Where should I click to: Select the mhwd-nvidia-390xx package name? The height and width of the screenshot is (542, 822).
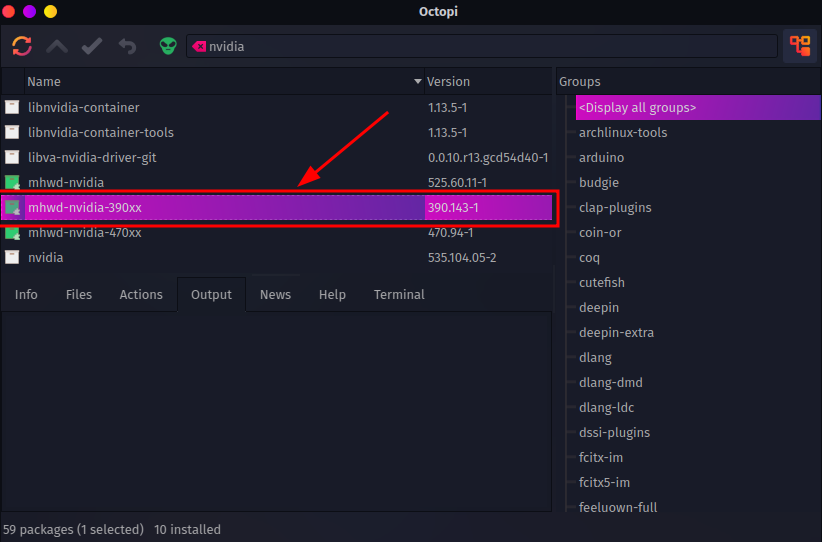[85, 208]
